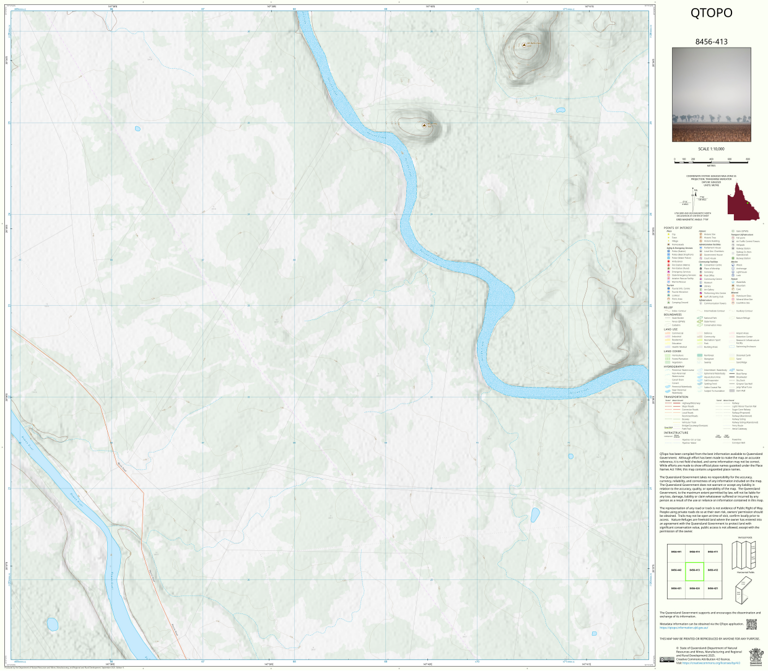The width and height of the screenshot is (768, 671).
Task: Click the POINTS OF INTEREST legend heading
Action: click(x=678, y=228)
